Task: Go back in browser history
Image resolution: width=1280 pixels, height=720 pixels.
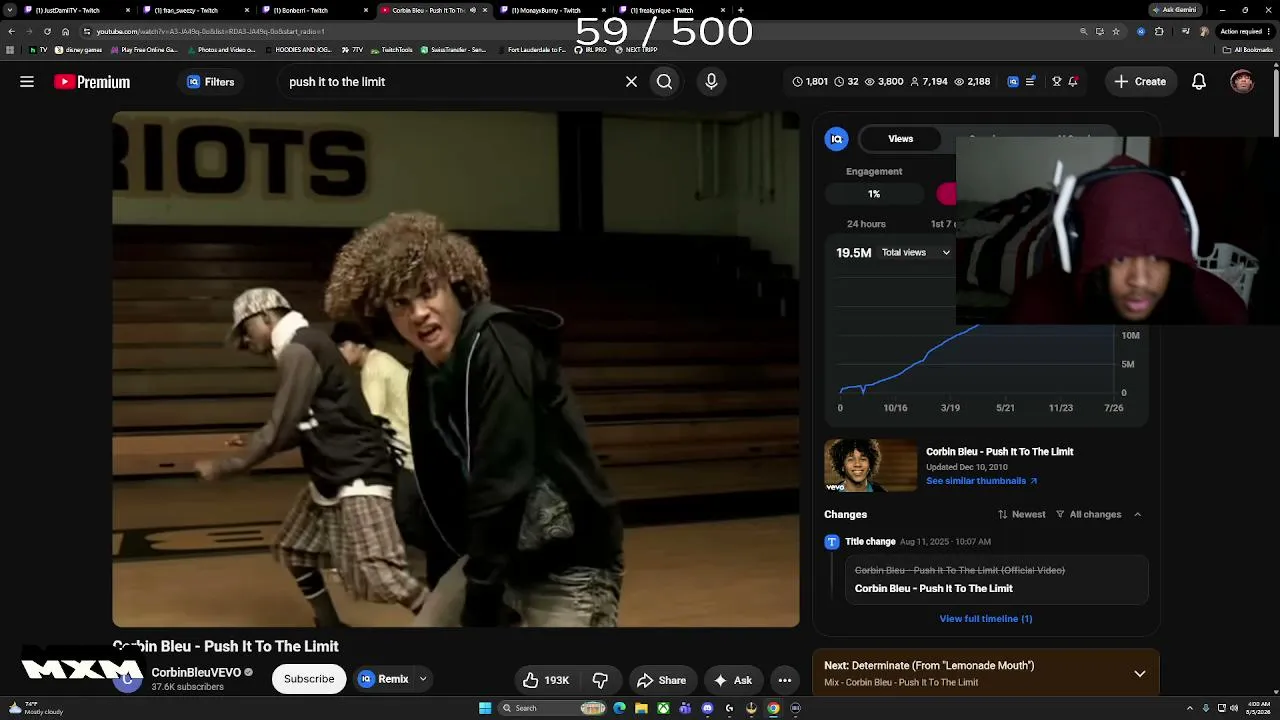Action: tap(11, 31)
